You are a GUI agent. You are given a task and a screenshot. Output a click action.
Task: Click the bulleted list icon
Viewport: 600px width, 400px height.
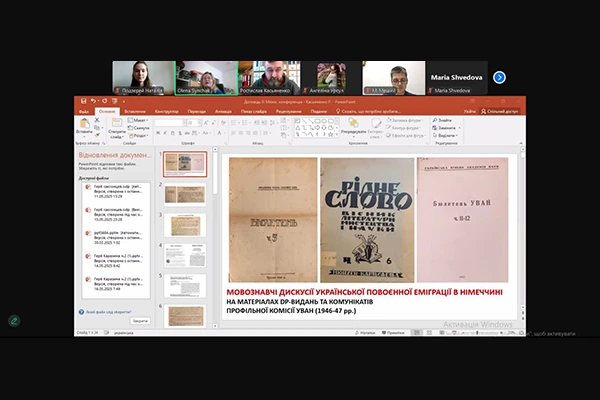pyautogui.click(x=234, y=123)
